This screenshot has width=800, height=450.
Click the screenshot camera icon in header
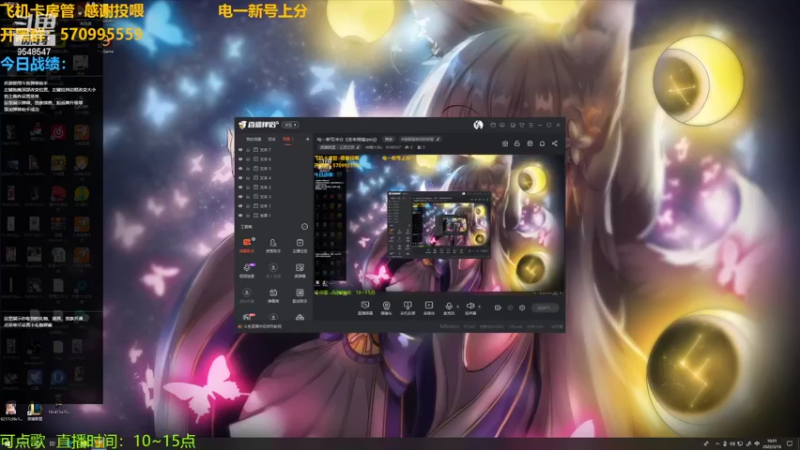[505, 144]
